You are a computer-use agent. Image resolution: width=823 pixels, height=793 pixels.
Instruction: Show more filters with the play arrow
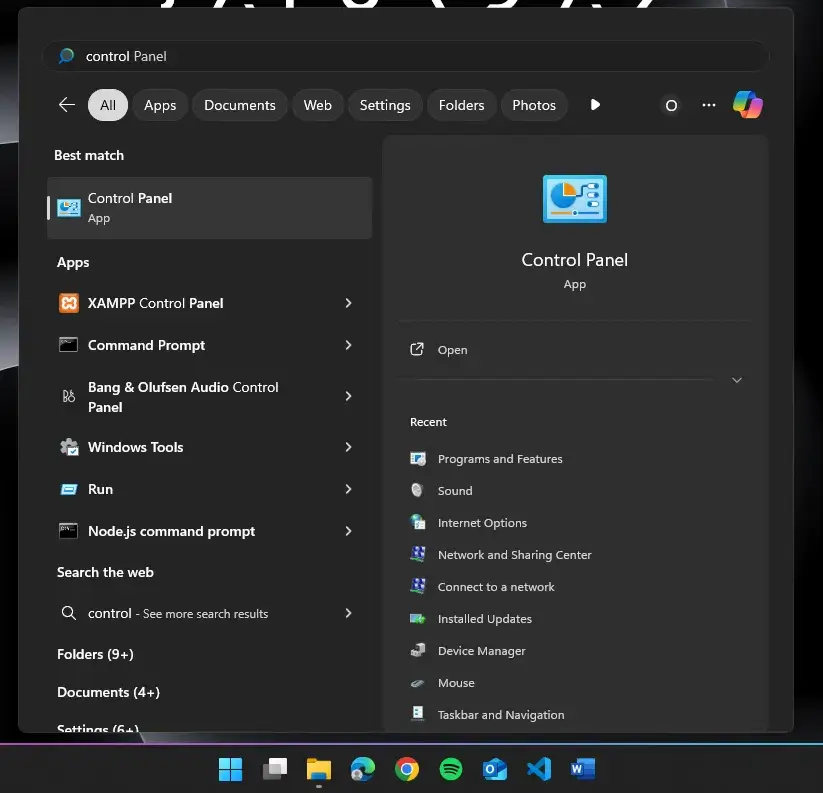tap(595, 105)
